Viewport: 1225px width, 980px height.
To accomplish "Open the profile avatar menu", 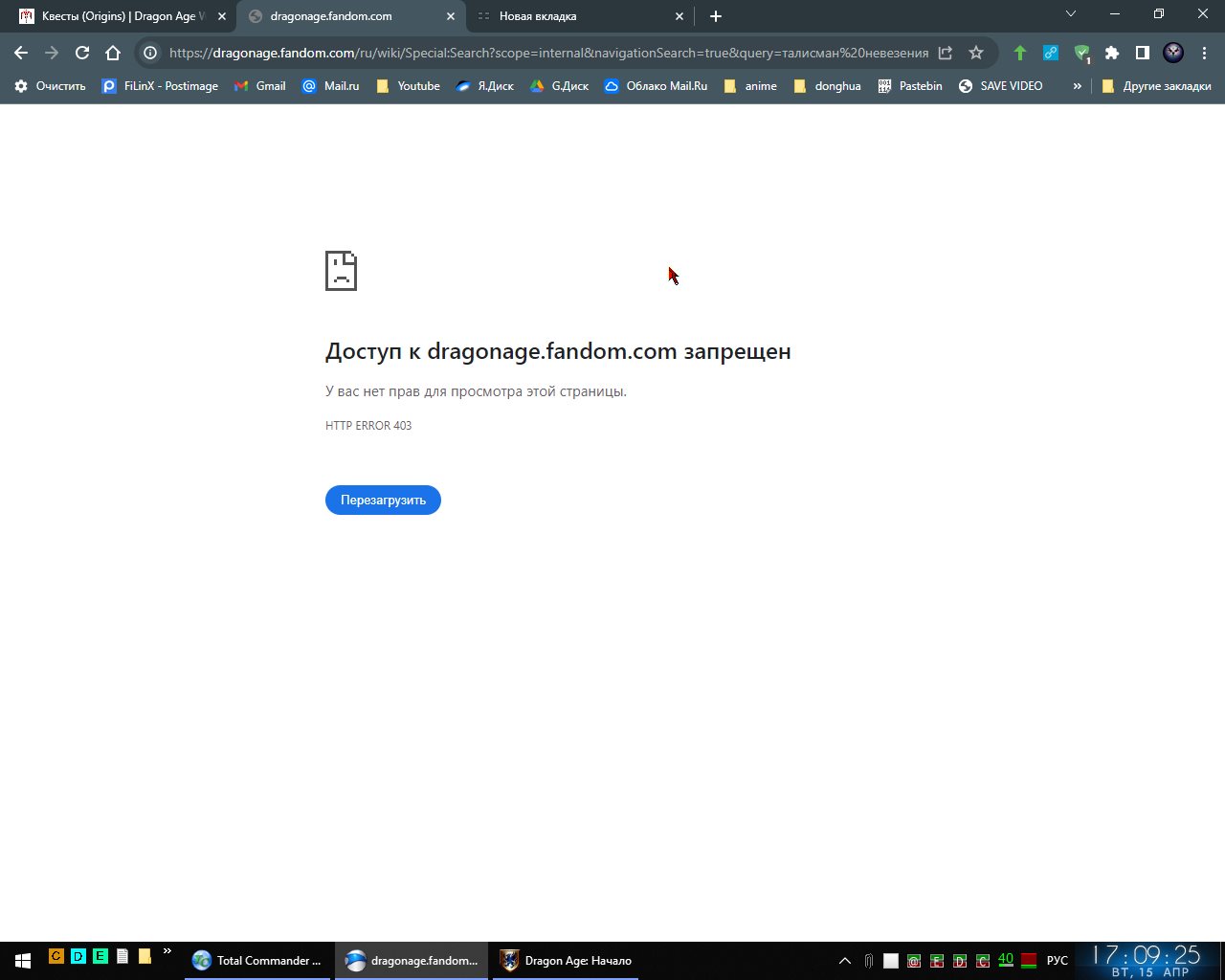I will click(1173, 53).
